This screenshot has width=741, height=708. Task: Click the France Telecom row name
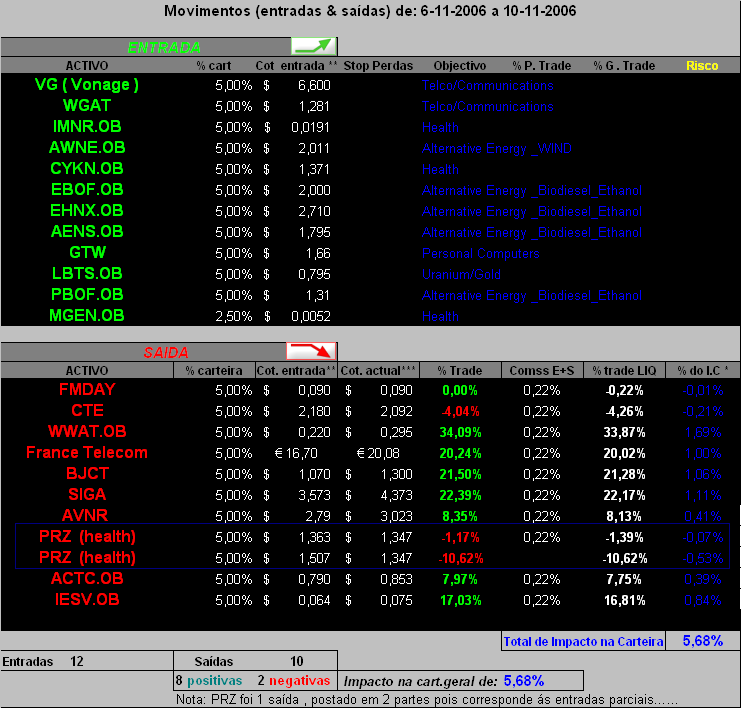(87, 452)
